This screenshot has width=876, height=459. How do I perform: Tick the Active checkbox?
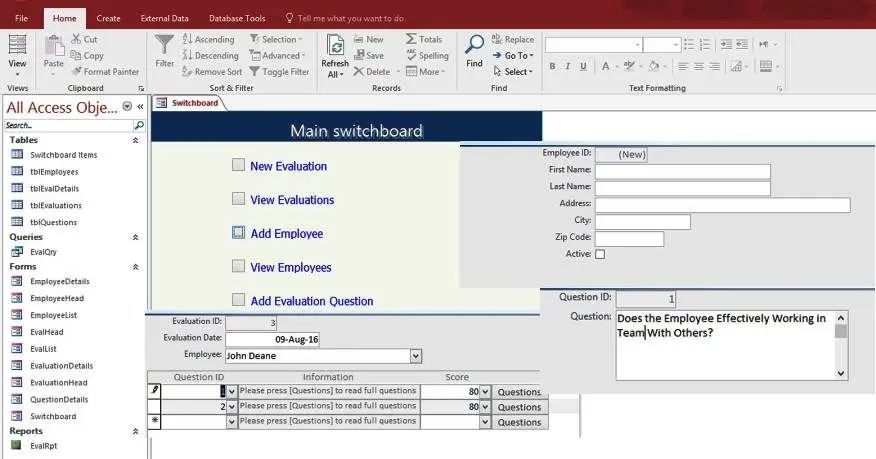[x=600, y=254]
